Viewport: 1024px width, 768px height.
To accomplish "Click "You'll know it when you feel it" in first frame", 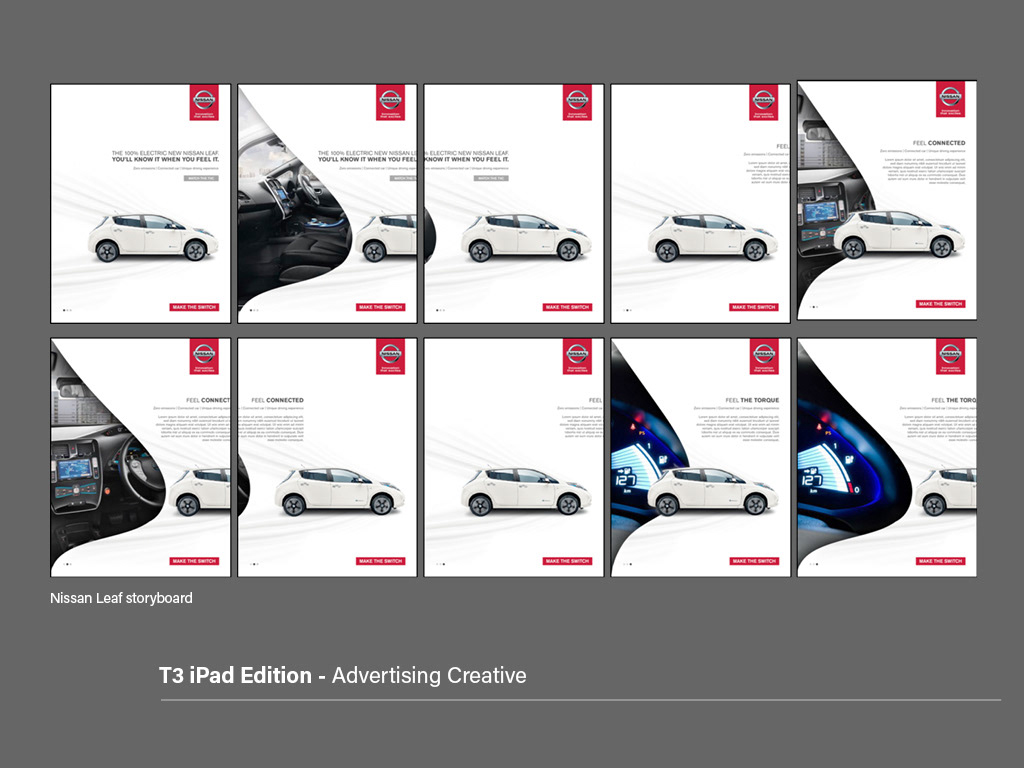I will click(x=165, y=159).
